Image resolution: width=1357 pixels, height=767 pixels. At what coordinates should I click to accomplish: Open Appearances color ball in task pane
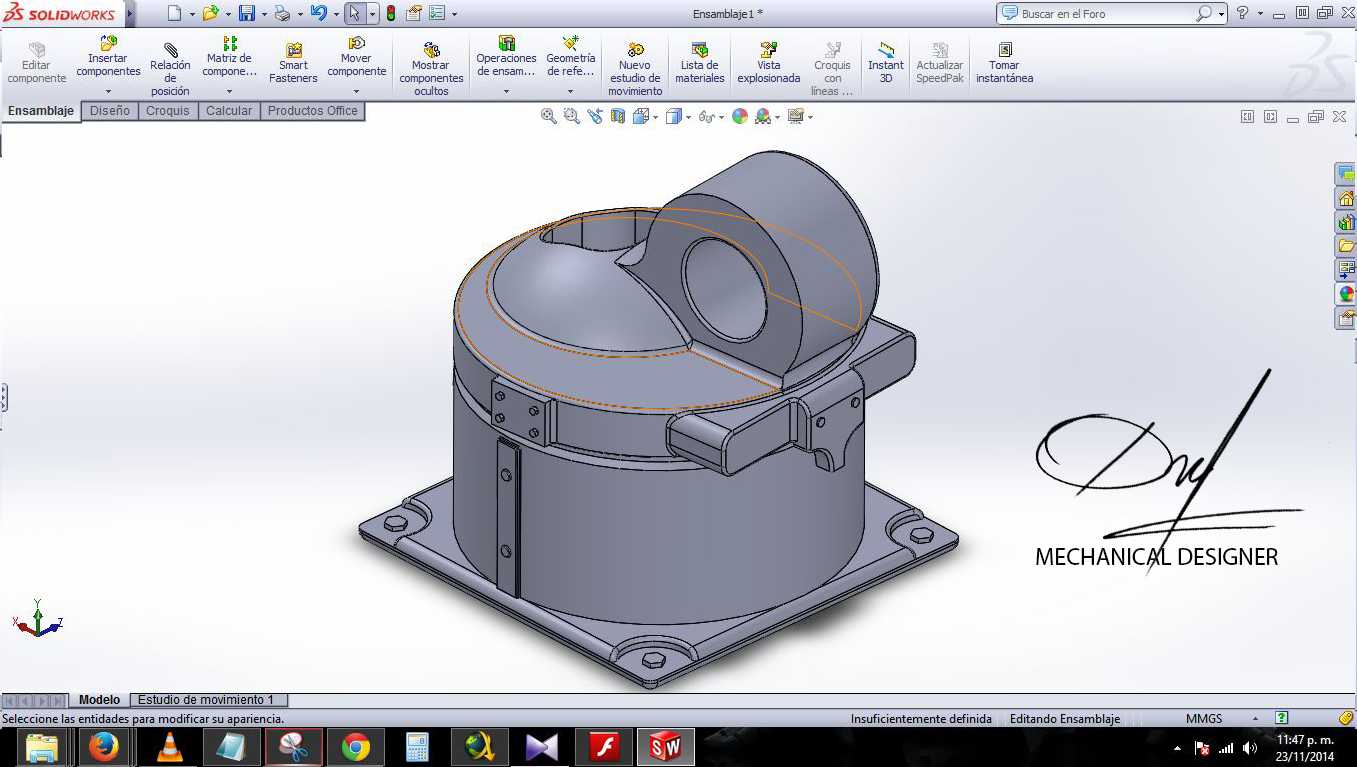[1346, 294]
